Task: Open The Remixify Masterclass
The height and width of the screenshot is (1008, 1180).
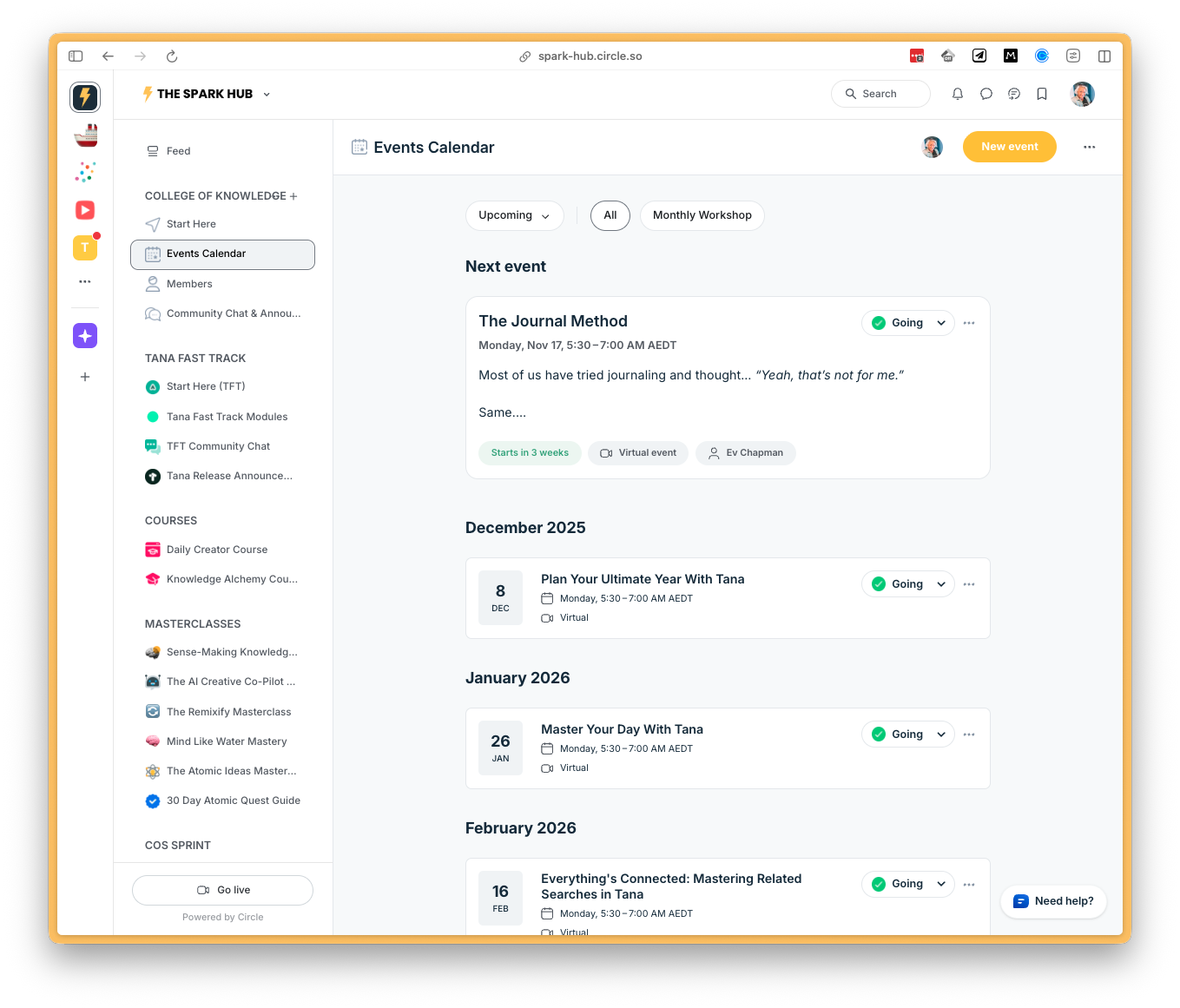Action: pos(223,712)
